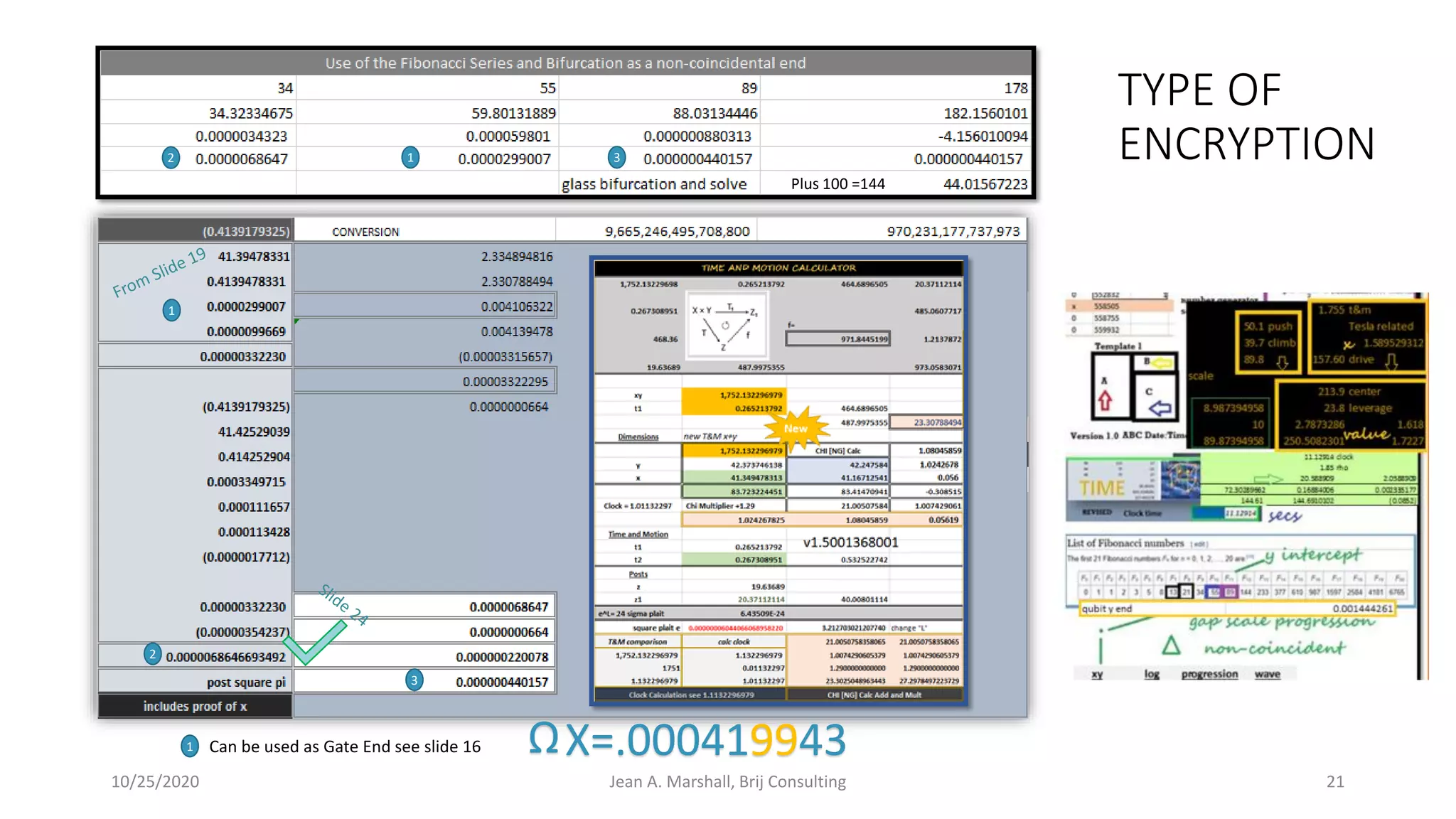Click the v1.5001368001 version text
Image resolution: width=1456 pixels, height=819 pixels.
pos(850,542)
